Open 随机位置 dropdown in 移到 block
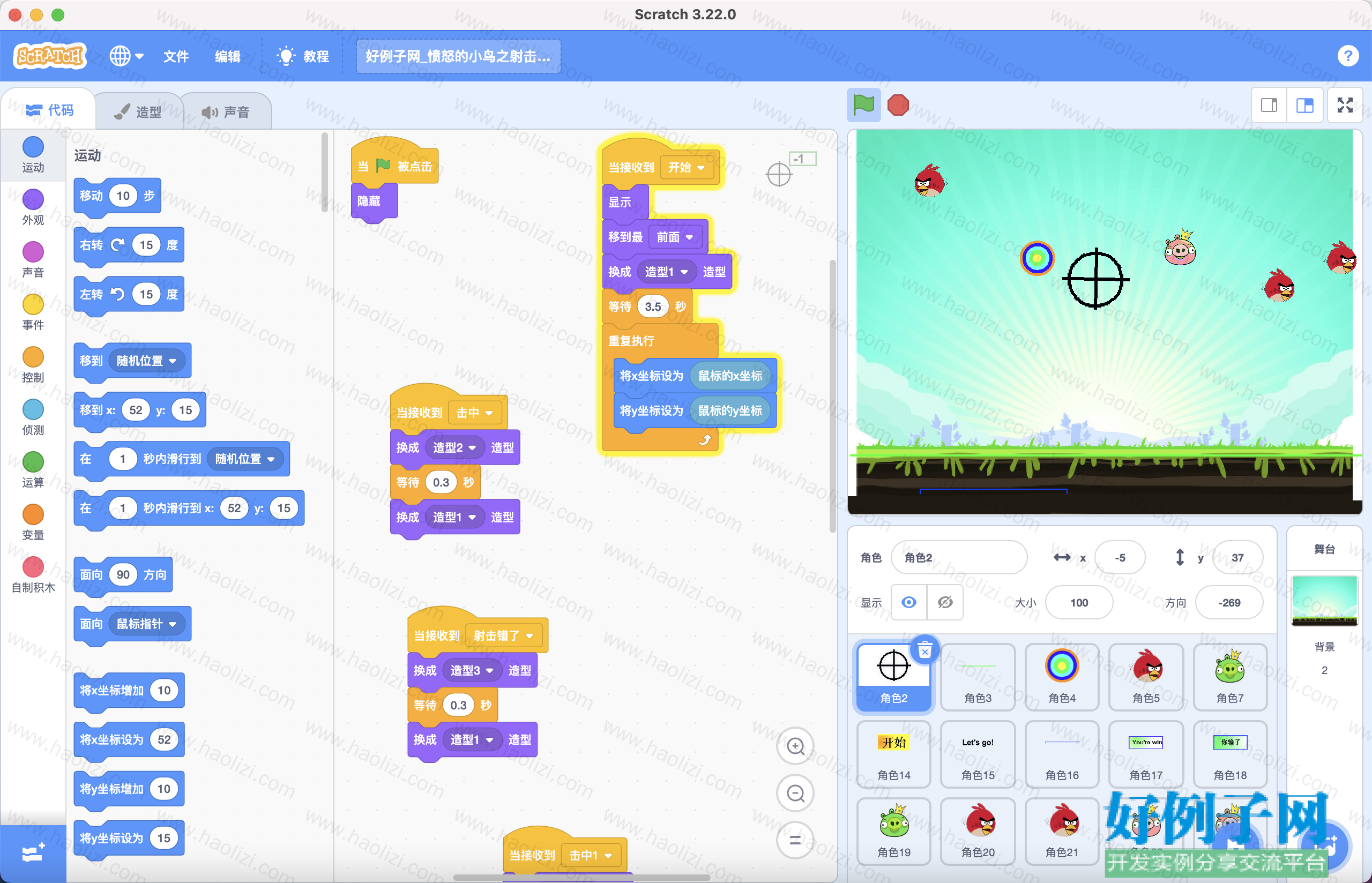This screenshot has height=883, width=1372. 147,361
